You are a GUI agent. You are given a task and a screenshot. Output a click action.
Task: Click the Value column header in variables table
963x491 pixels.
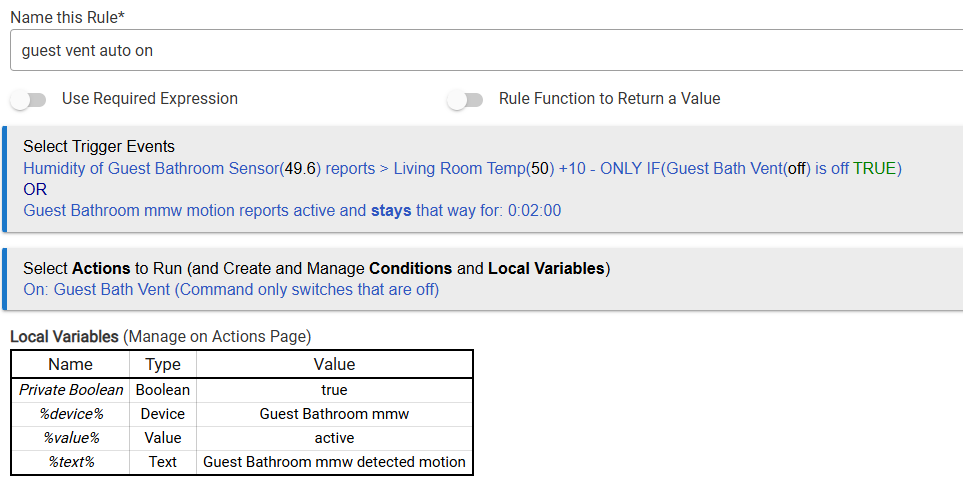click(x=334, y=364)
